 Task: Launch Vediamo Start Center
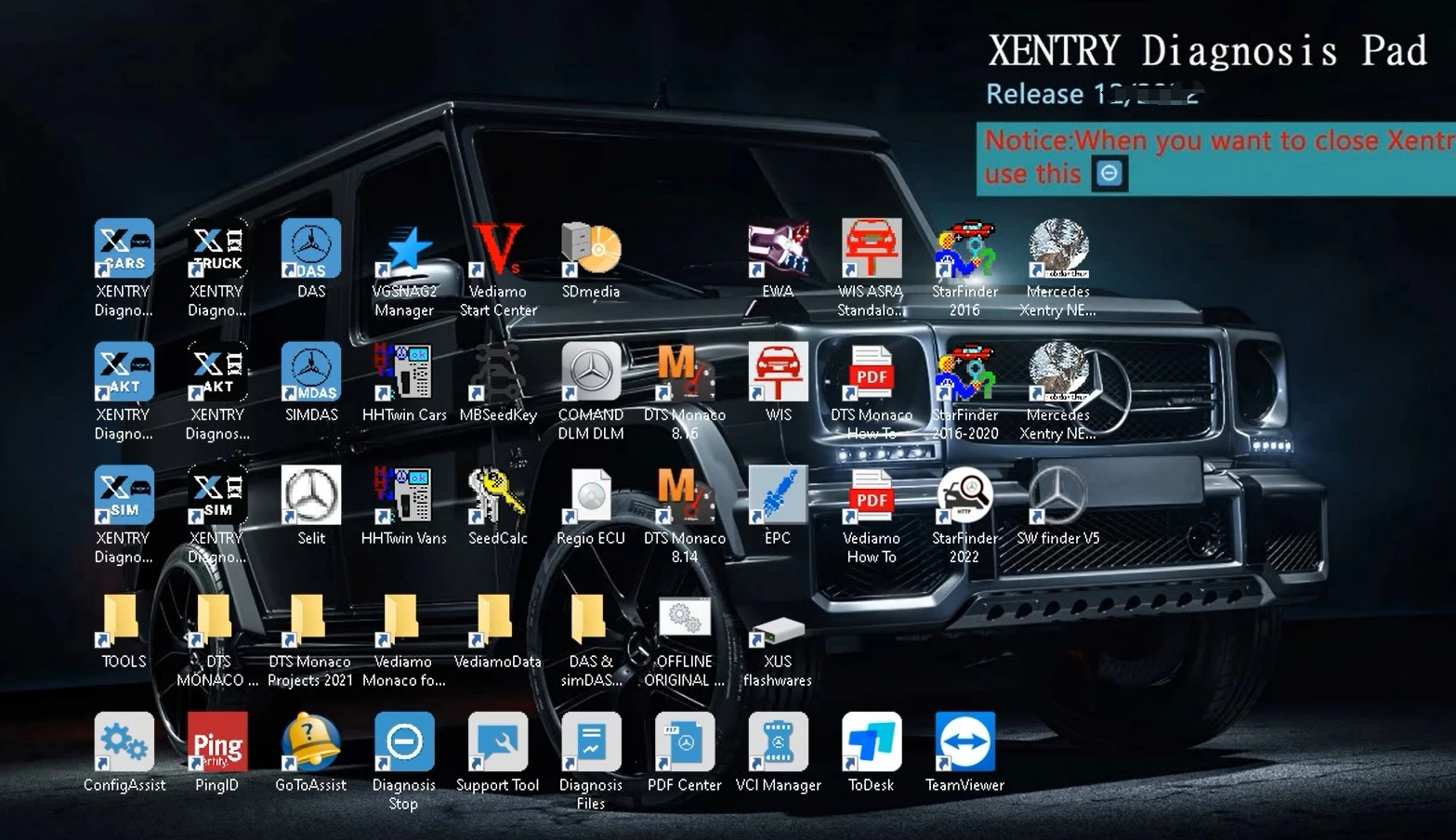498,251
